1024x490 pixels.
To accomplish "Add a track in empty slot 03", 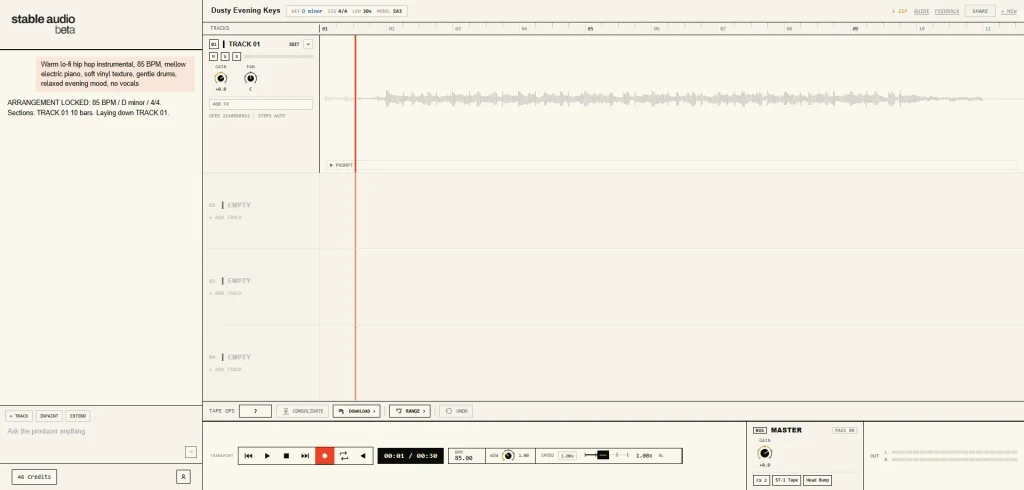I will coord(226,293).
